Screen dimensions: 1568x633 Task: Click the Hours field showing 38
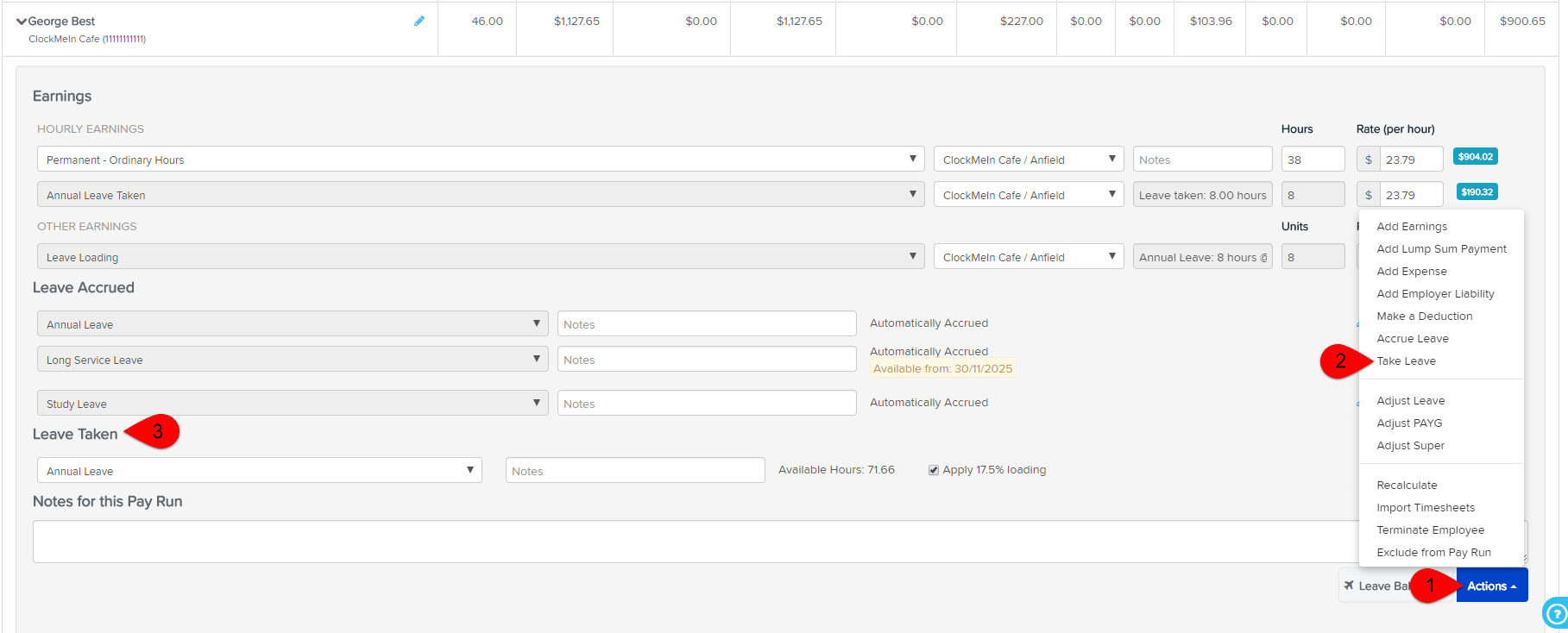click(x=1312, y=160)
